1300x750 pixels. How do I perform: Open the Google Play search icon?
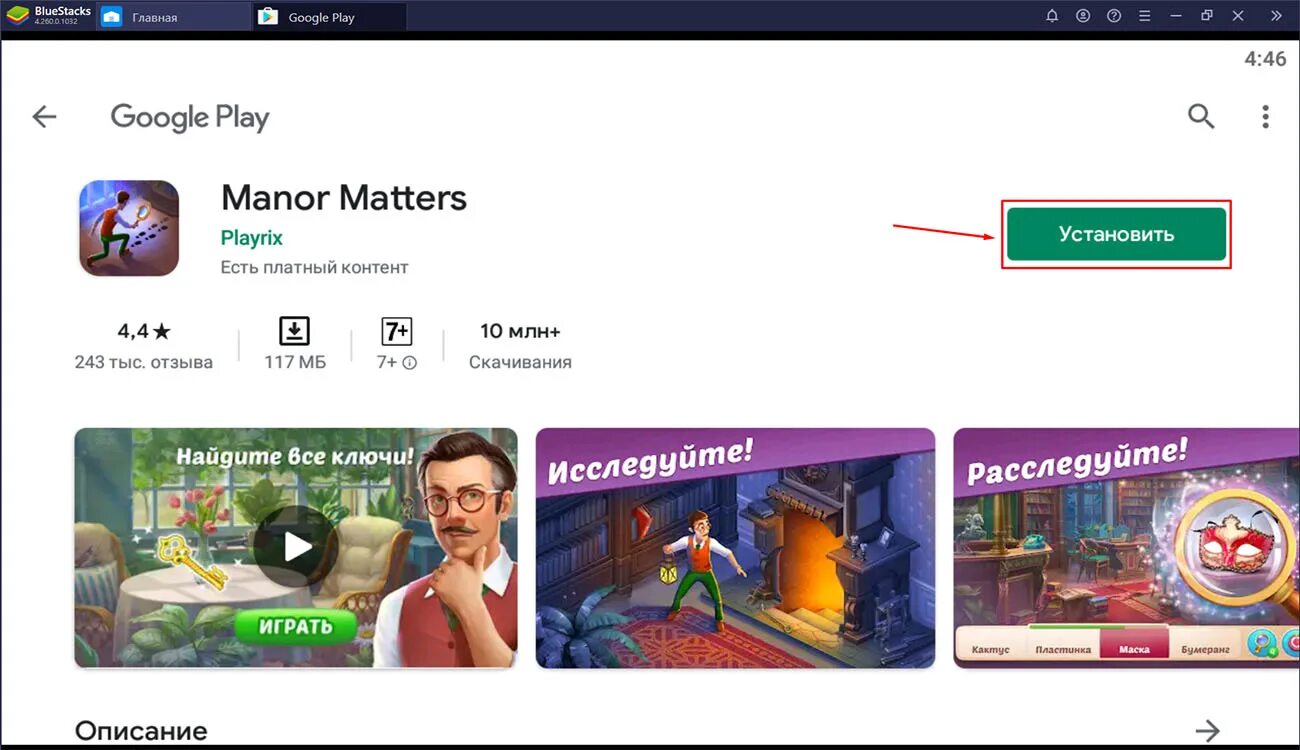point(1201,116)
